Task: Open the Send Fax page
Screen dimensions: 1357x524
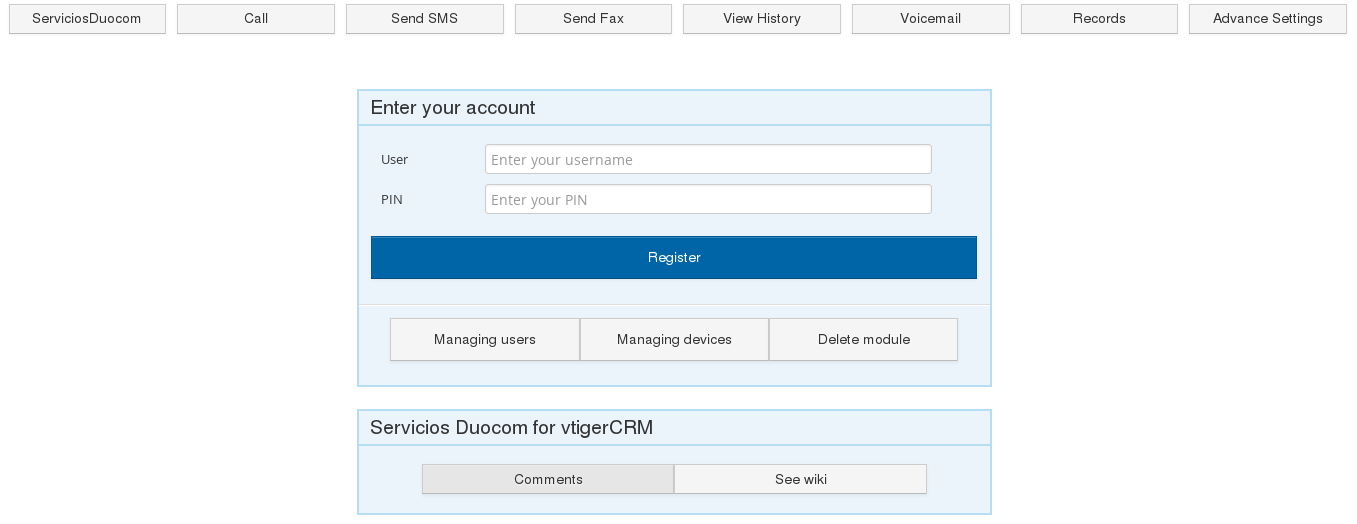Action: pyautogui.click(x=593, y=19)
